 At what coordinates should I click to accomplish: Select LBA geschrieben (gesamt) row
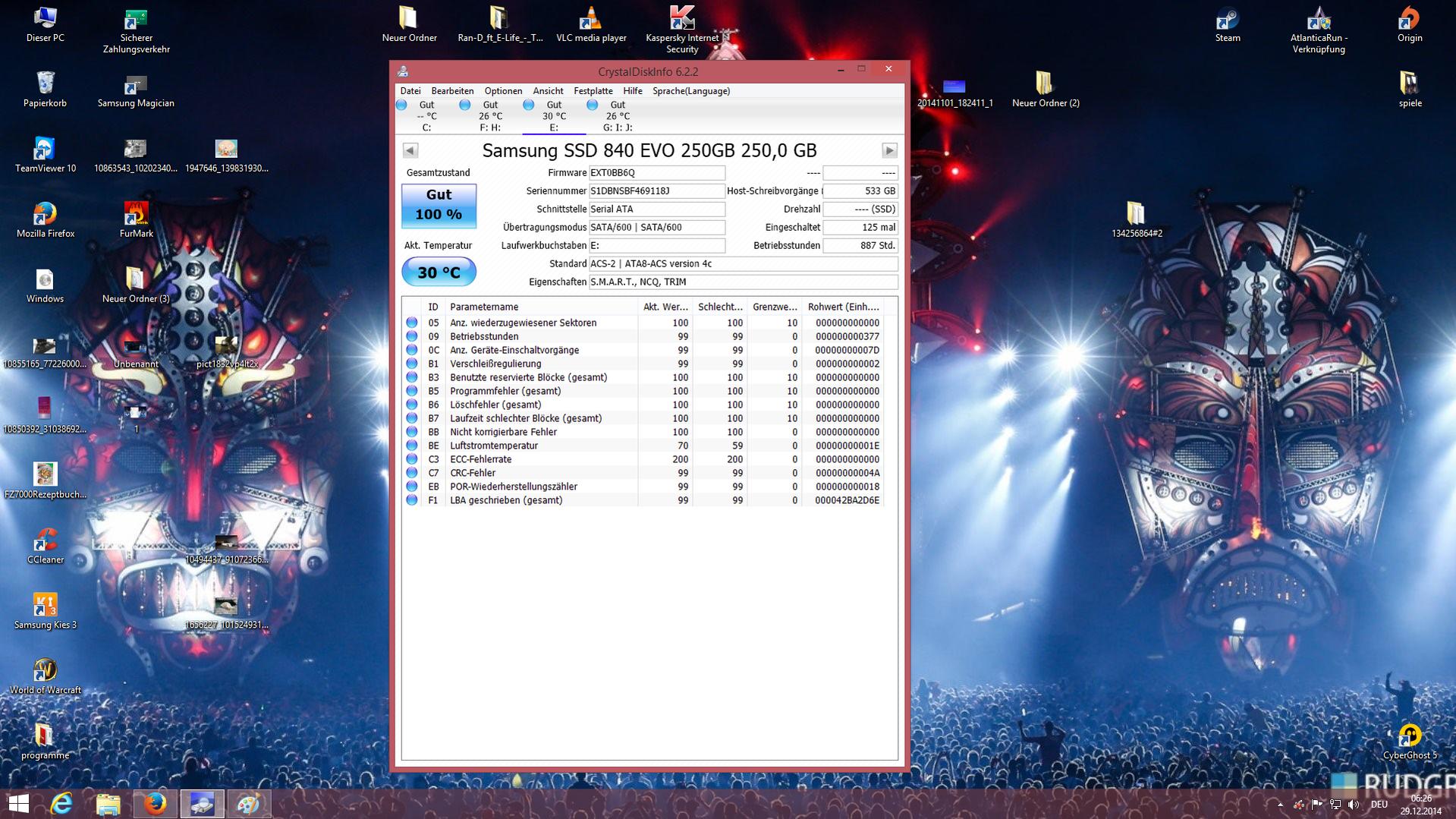pyautogui.click(x=644, y=500)
